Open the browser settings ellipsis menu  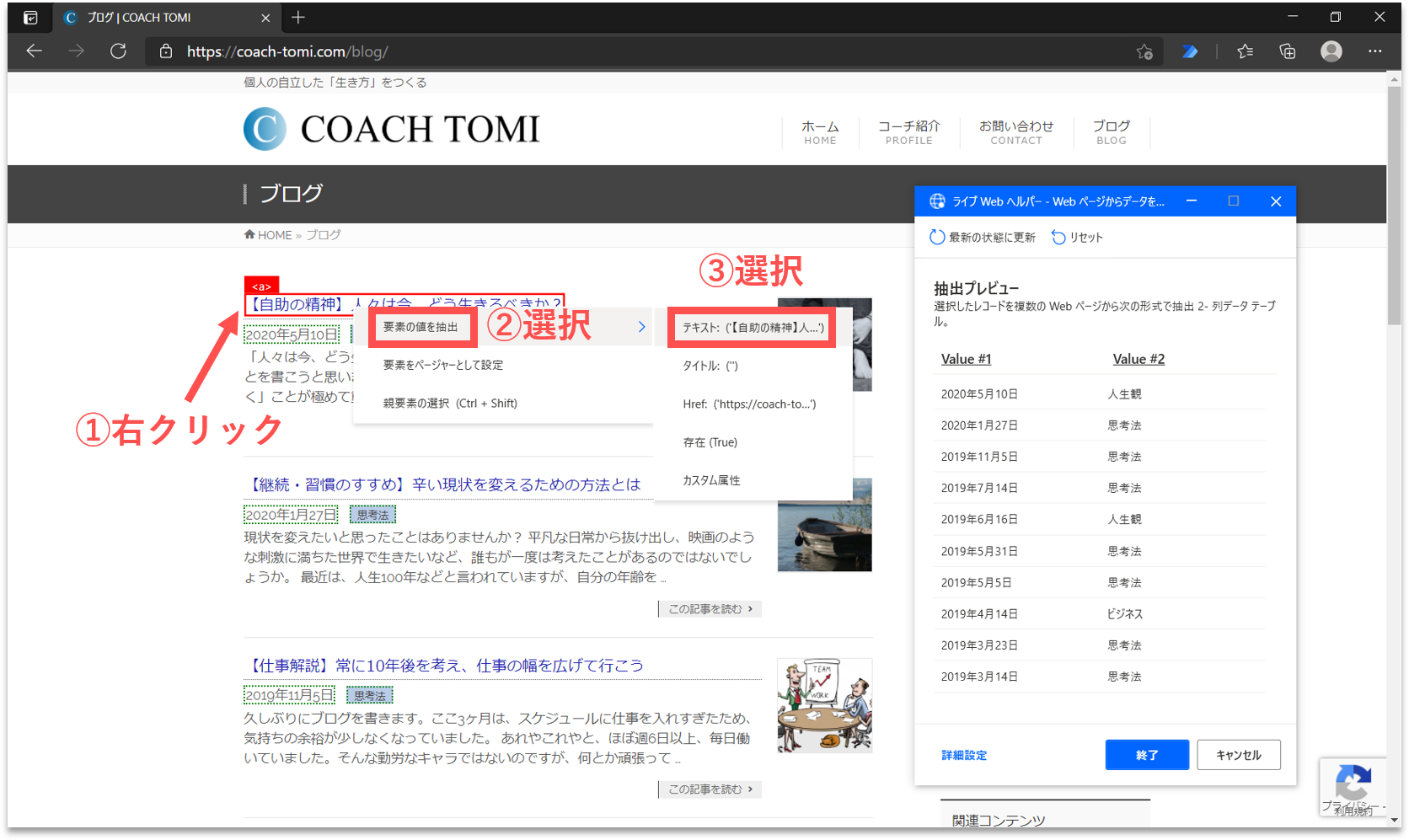[x=1374, y=51]
